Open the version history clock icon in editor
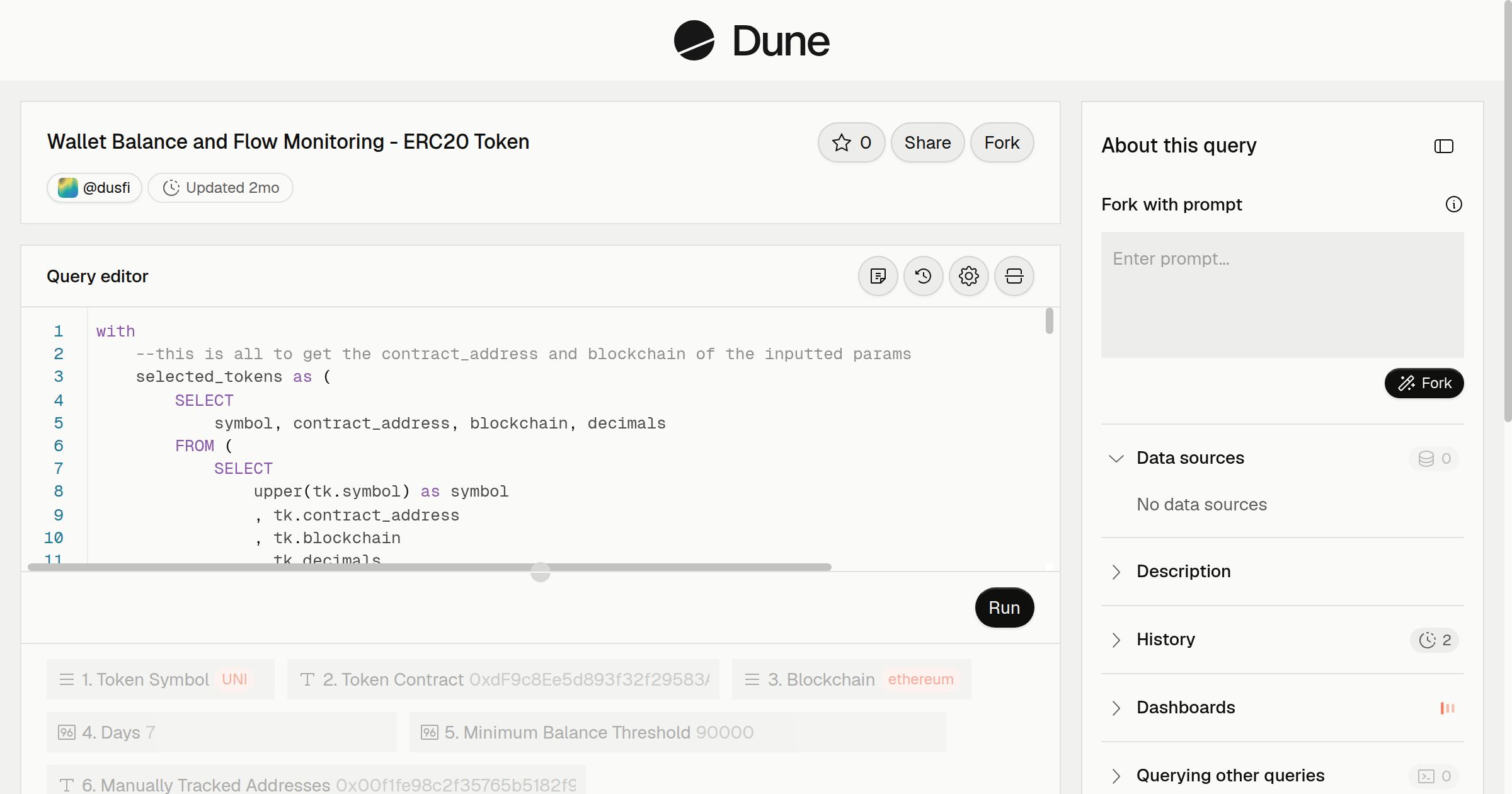The width and height of the screenshot is (1512, 794). [x=924, y=276]
